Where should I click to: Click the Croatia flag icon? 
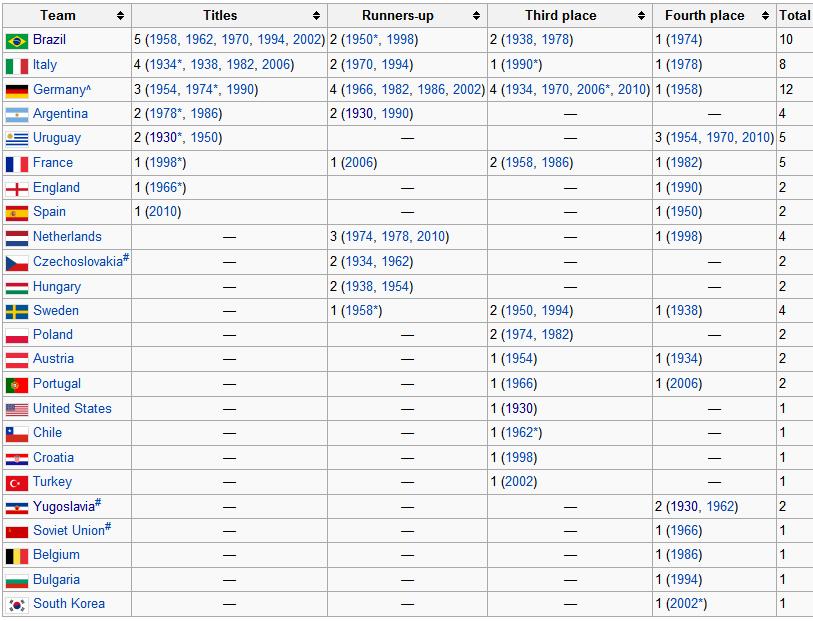click(17, 459)
